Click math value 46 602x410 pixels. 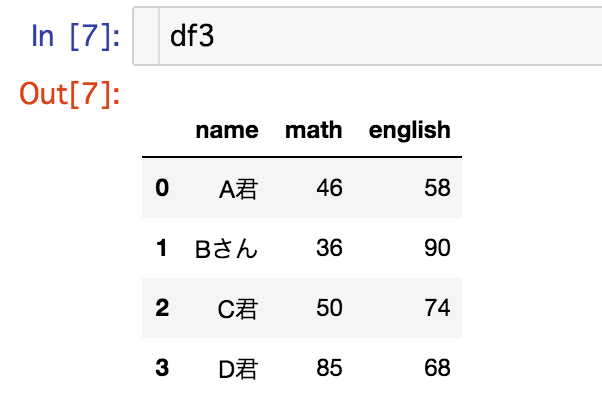click(x=329, y=188)
